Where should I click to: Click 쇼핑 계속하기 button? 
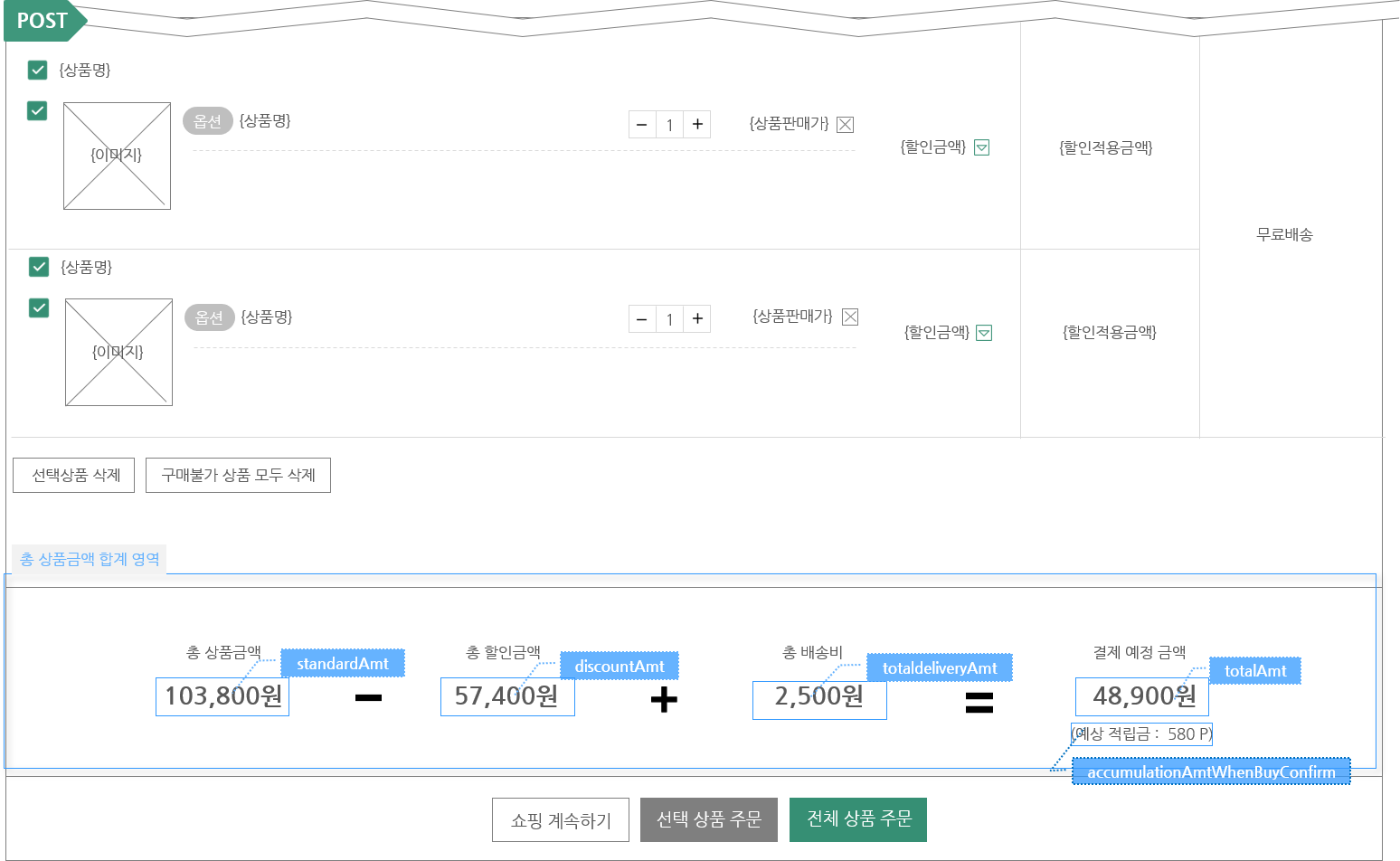click(561, 820)
